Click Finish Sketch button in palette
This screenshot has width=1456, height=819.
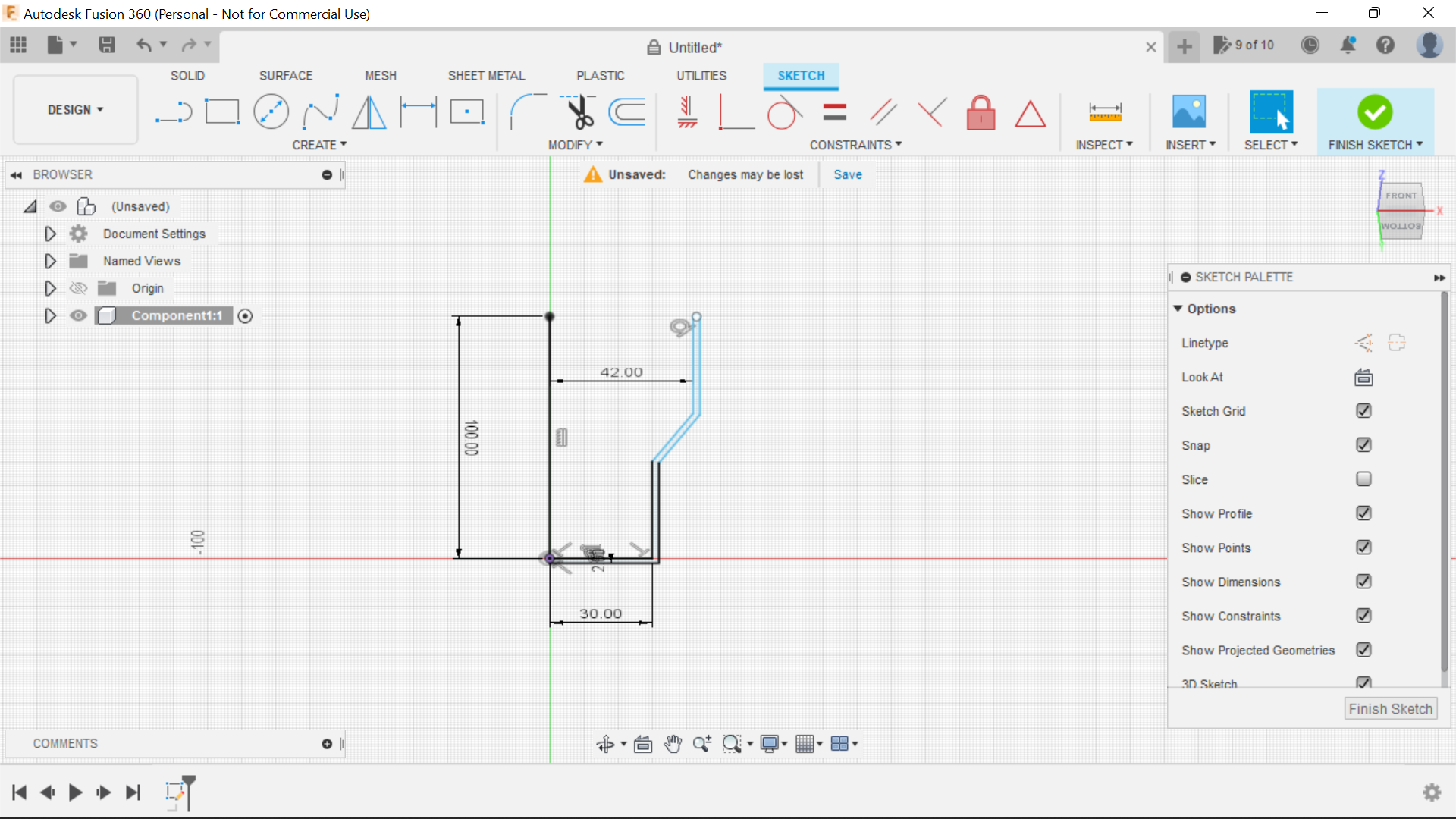1390,708
